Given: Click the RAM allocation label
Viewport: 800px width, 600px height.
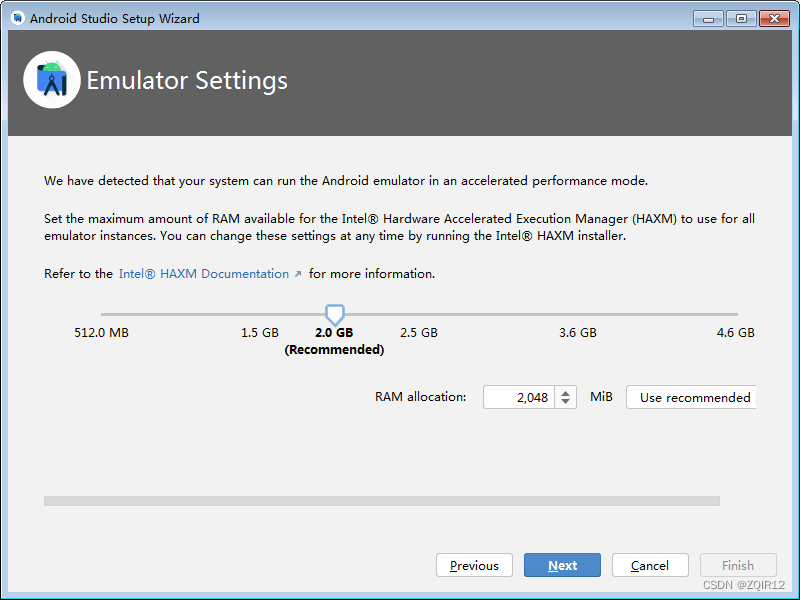Looking at the screenshot, I should (x=420, y=396).
